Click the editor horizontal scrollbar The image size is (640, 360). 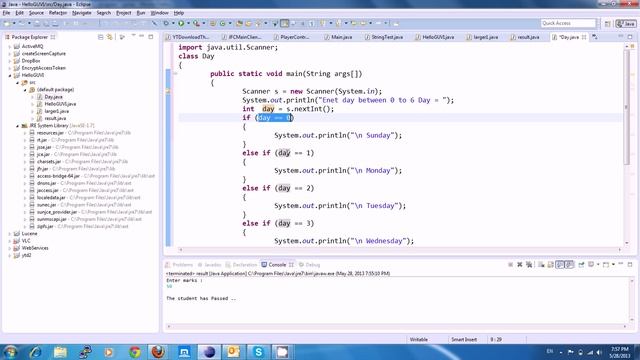coord(399,250)
